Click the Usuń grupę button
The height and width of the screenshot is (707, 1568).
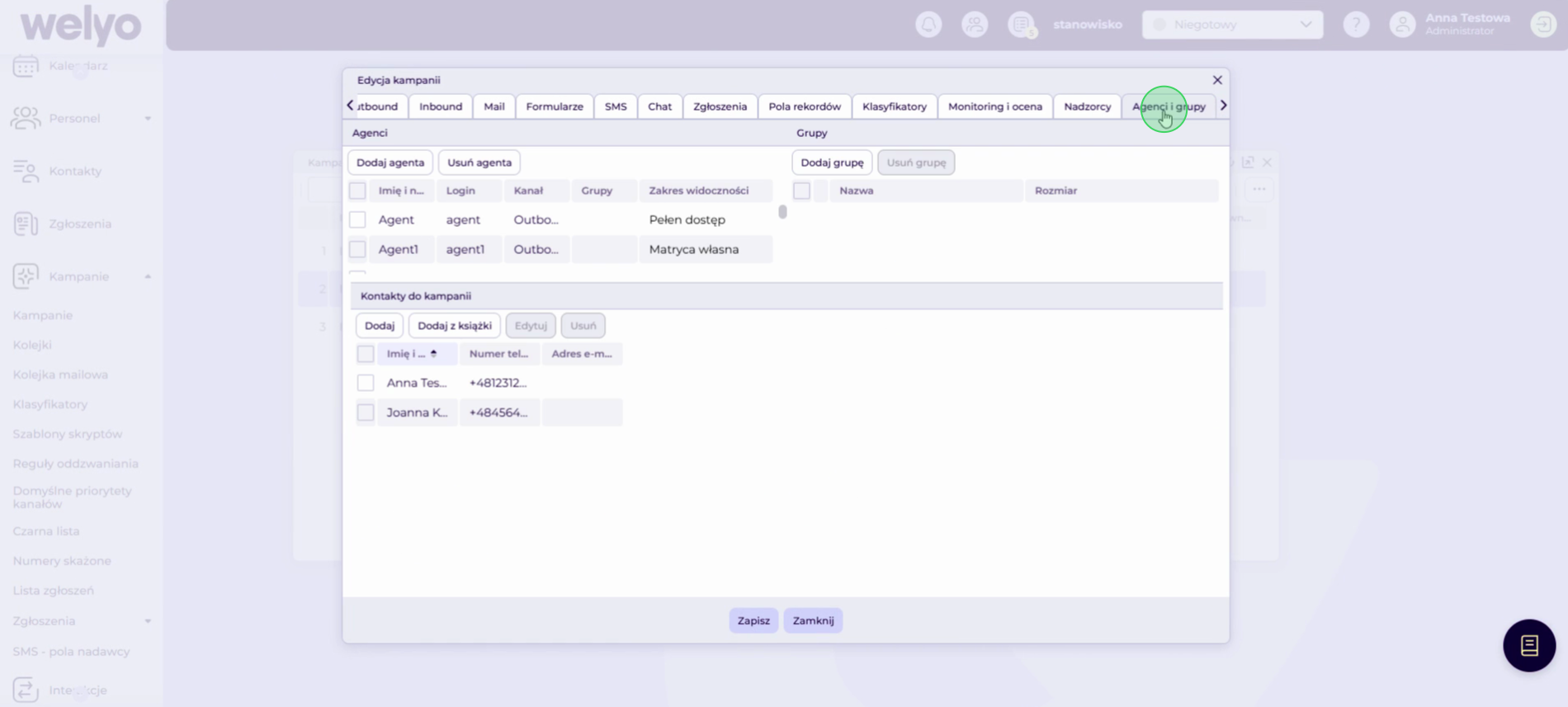916,163
